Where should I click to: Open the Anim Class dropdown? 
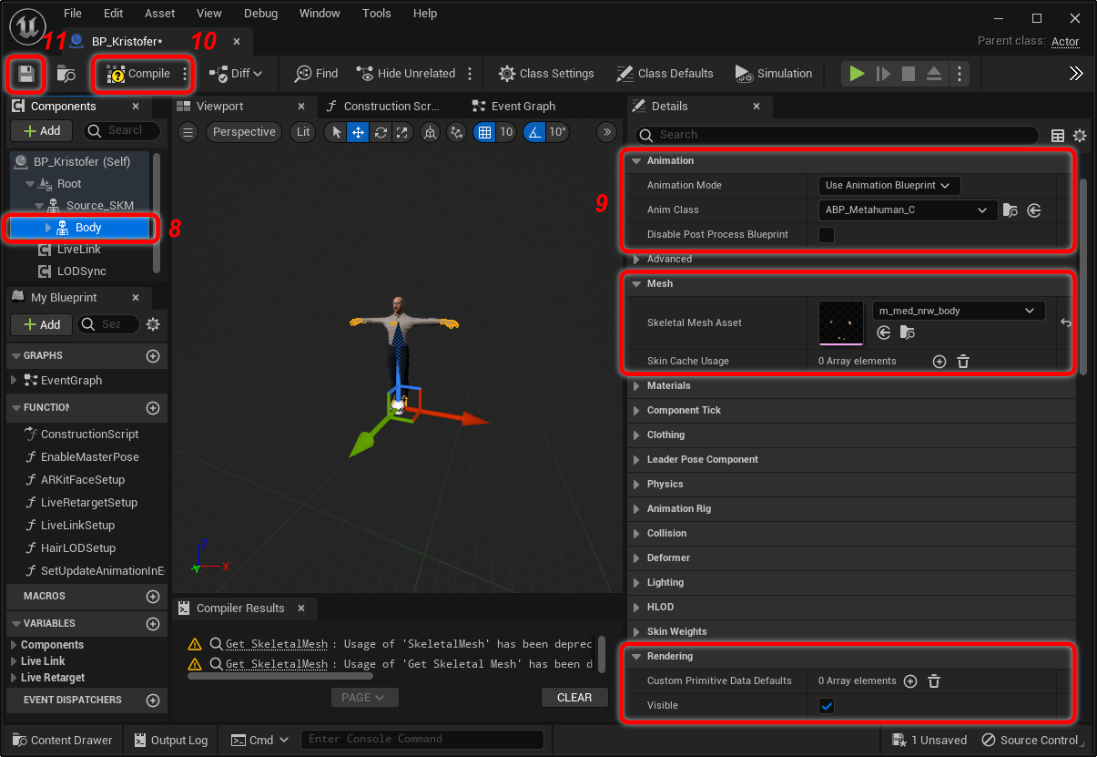pos(908,210)
